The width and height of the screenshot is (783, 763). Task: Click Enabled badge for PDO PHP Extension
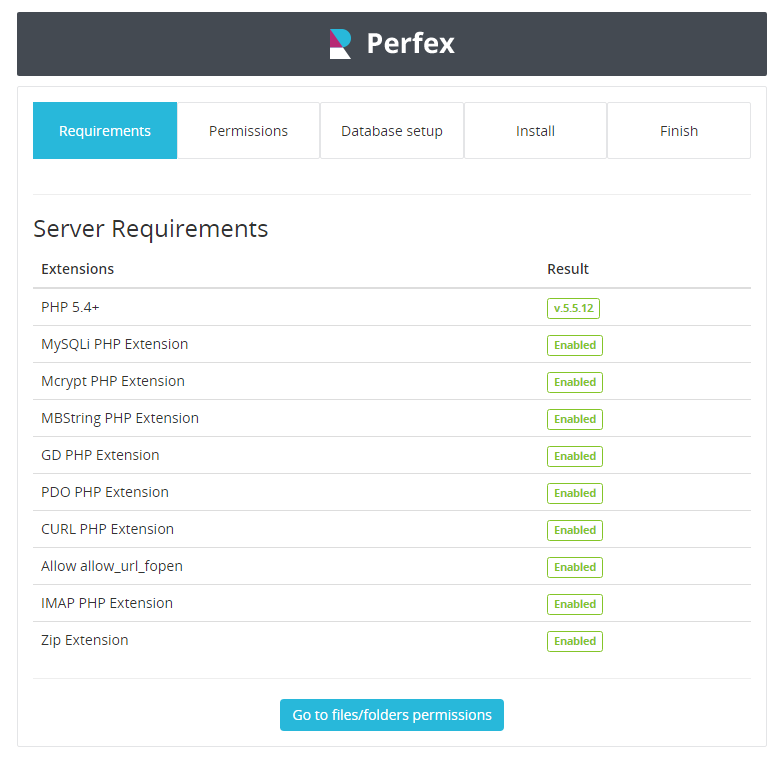click(575, 493)
